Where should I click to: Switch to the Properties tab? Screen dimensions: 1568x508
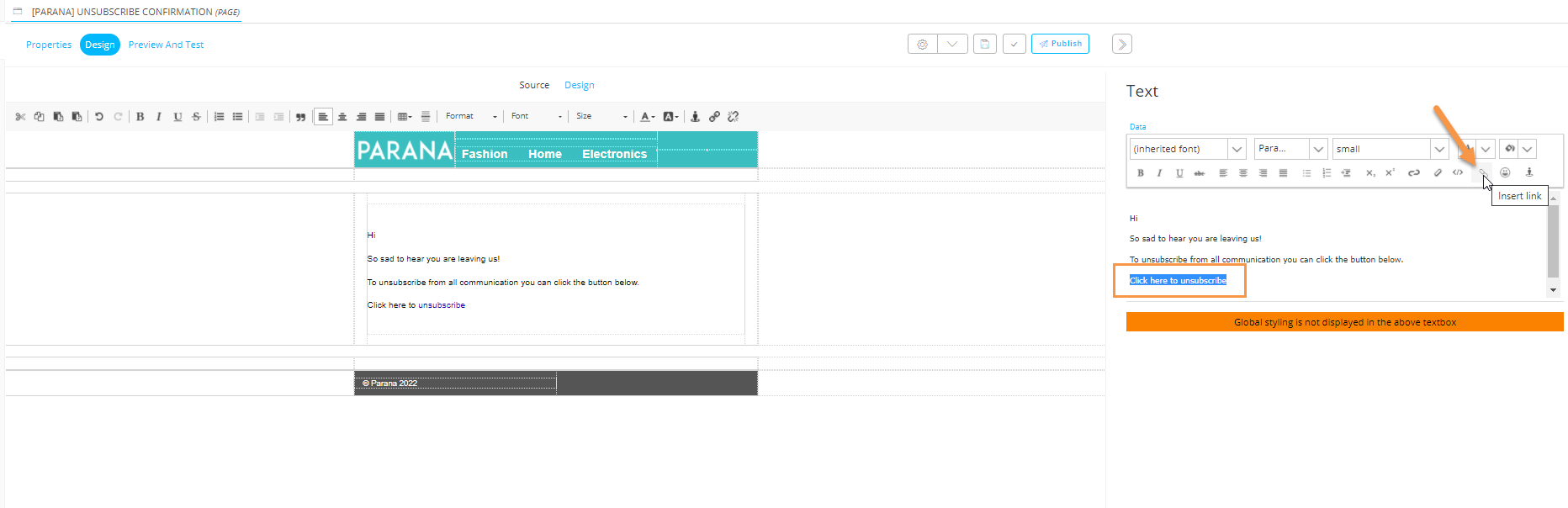(49, 45)
